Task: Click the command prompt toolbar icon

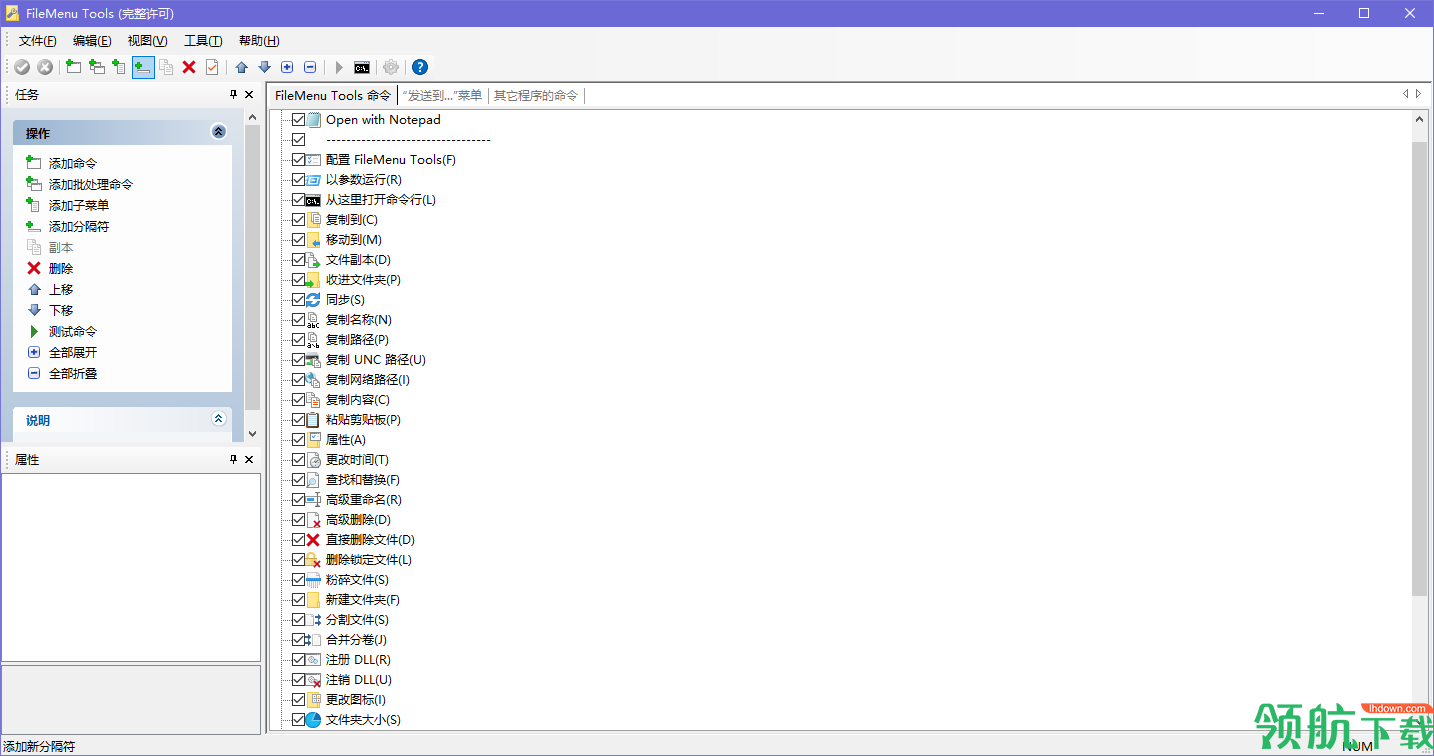Action: 362,67
